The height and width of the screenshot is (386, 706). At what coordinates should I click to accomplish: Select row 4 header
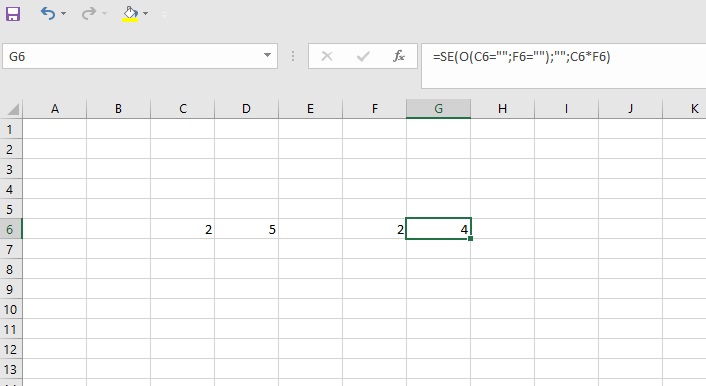[11, 189]
